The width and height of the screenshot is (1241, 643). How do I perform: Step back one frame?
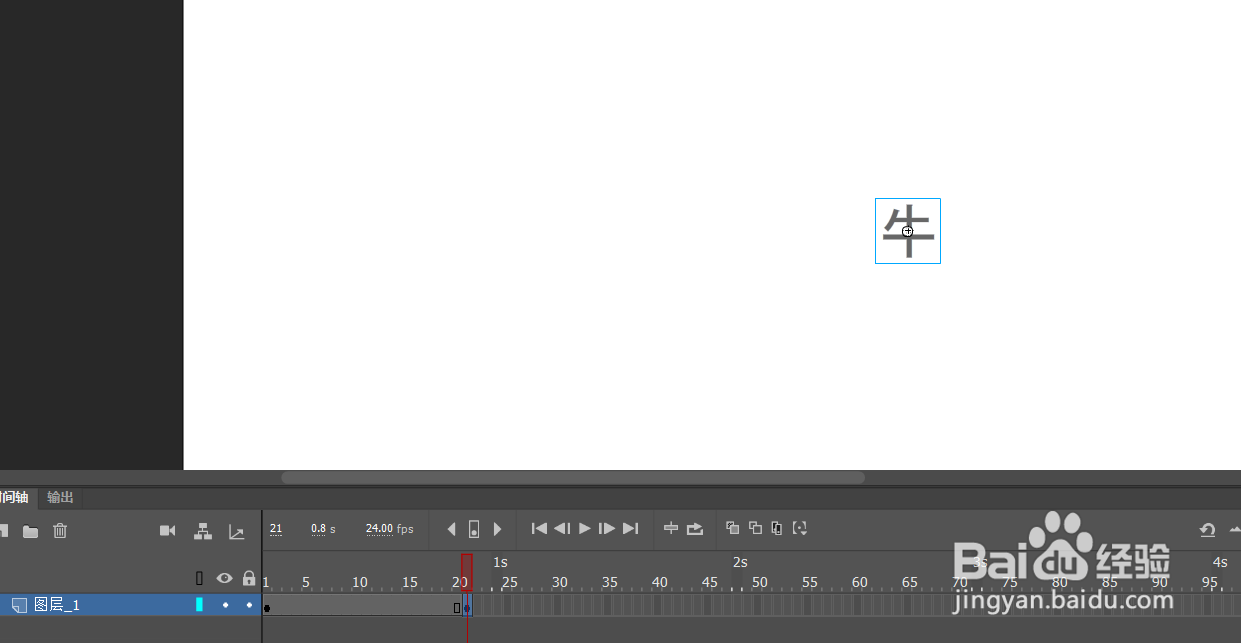pos(562,528)
